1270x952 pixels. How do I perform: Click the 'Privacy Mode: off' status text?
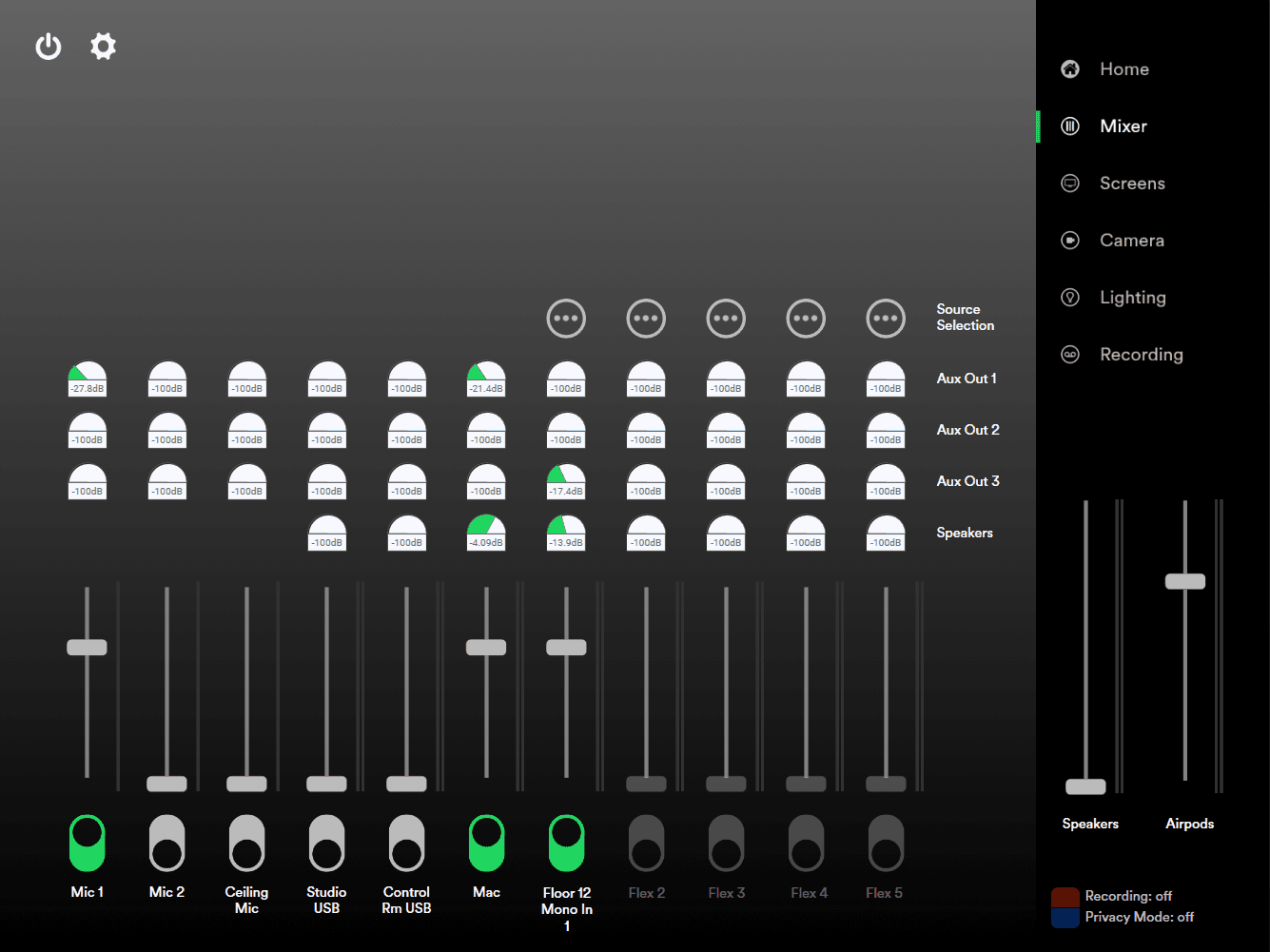(1140, 917)
